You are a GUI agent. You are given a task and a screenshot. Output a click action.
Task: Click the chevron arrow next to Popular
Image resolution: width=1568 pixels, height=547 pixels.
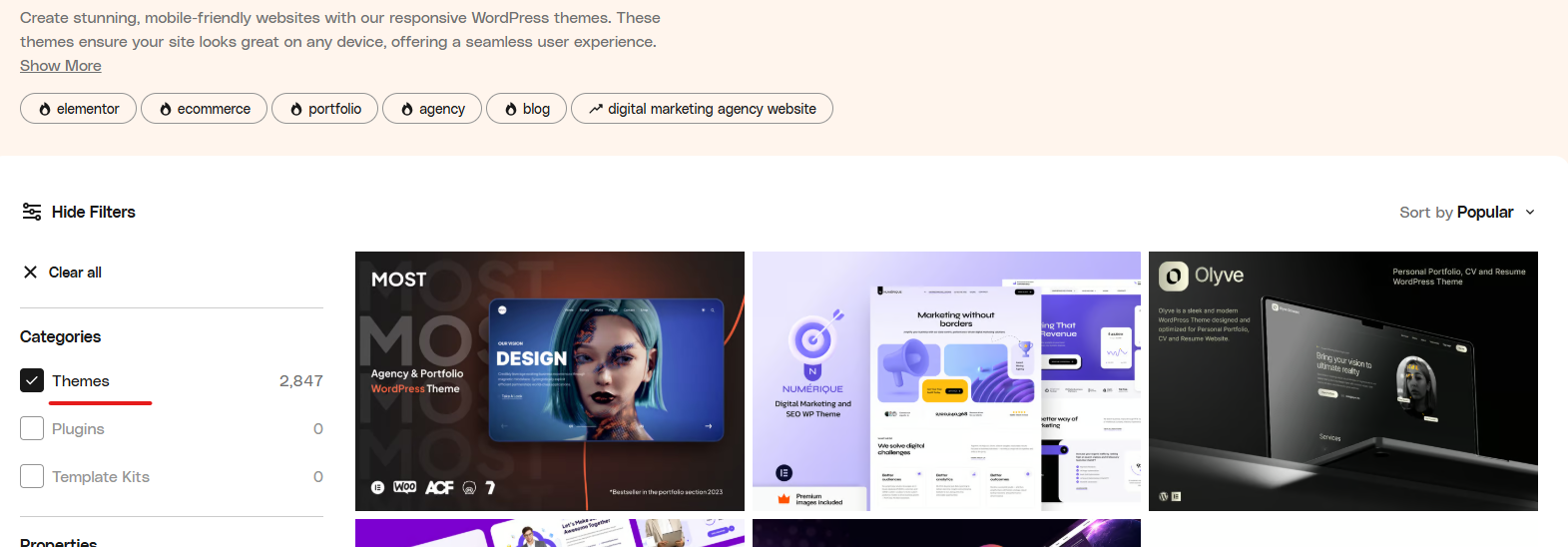point(1530,212)
